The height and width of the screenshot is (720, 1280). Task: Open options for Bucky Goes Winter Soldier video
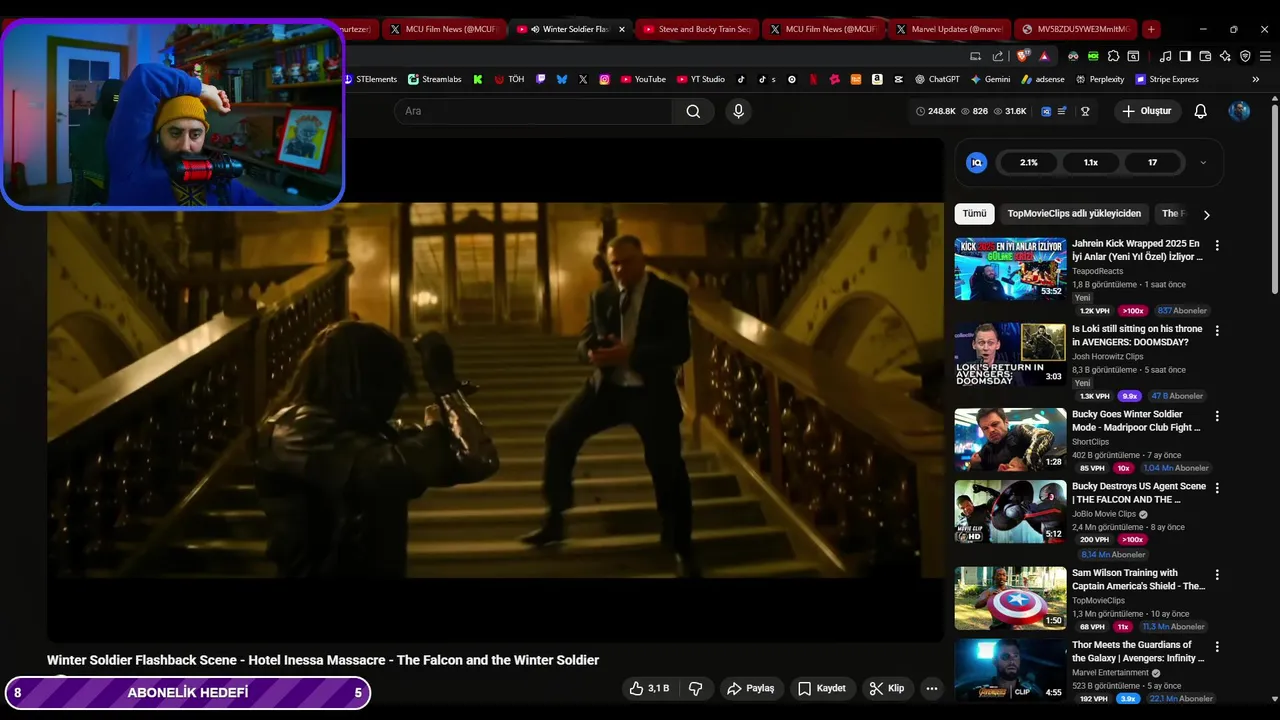(1217, 416)
